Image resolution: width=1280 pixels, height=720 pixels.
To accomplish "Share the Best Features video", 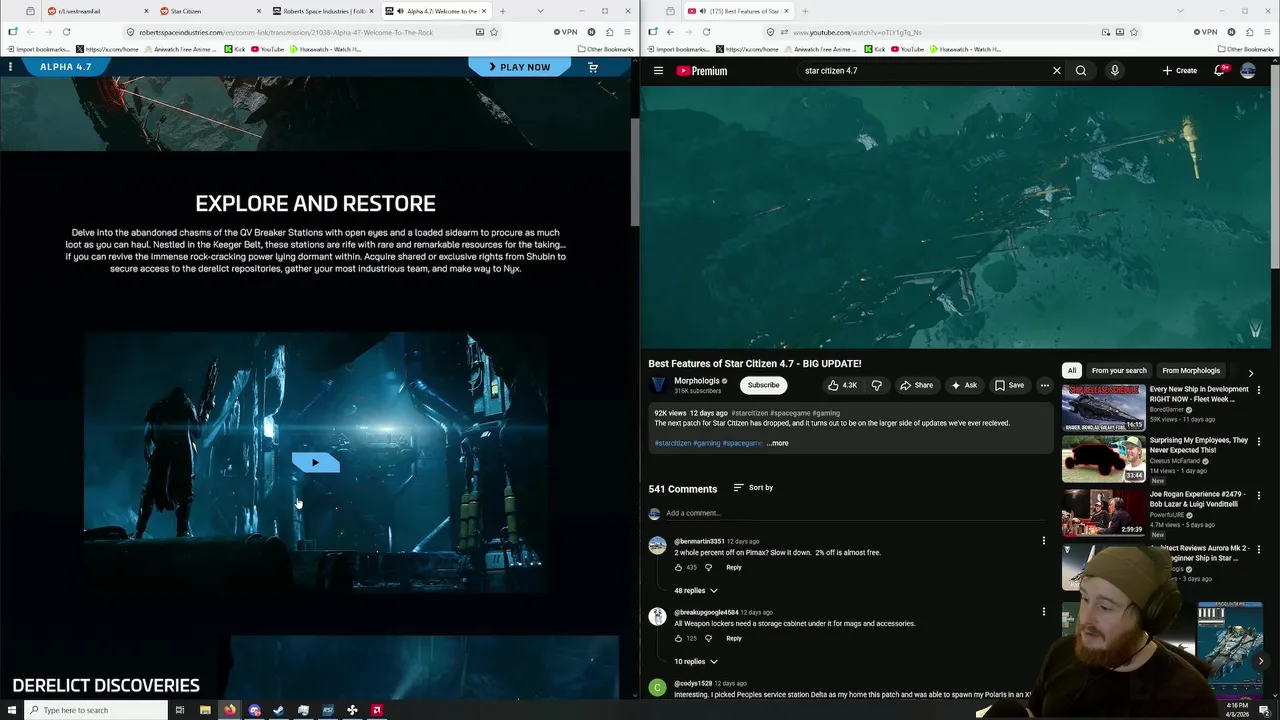I will (916, 385).
